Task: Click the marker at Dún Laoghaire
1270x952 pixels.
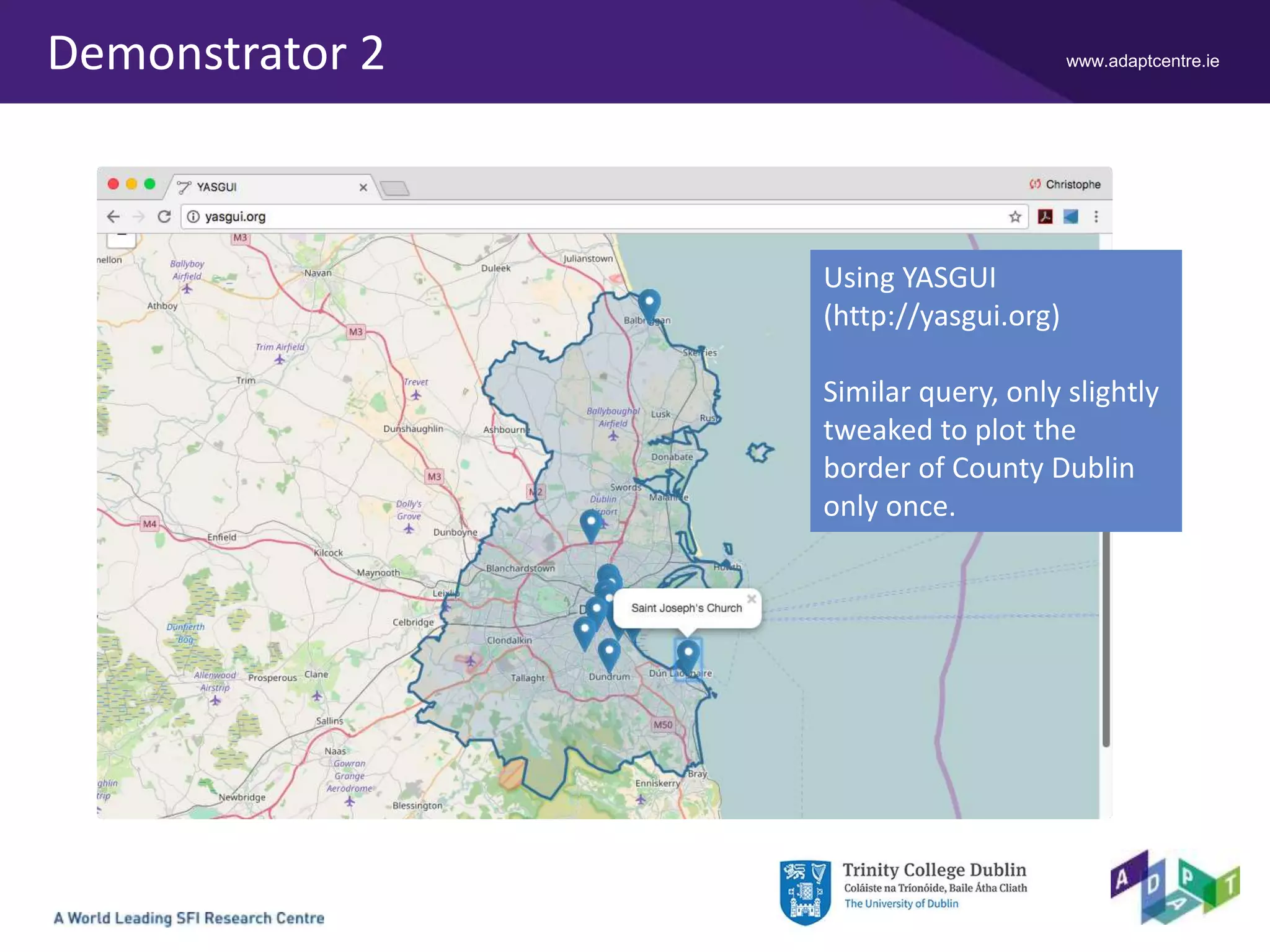Action: coord(688,658)
